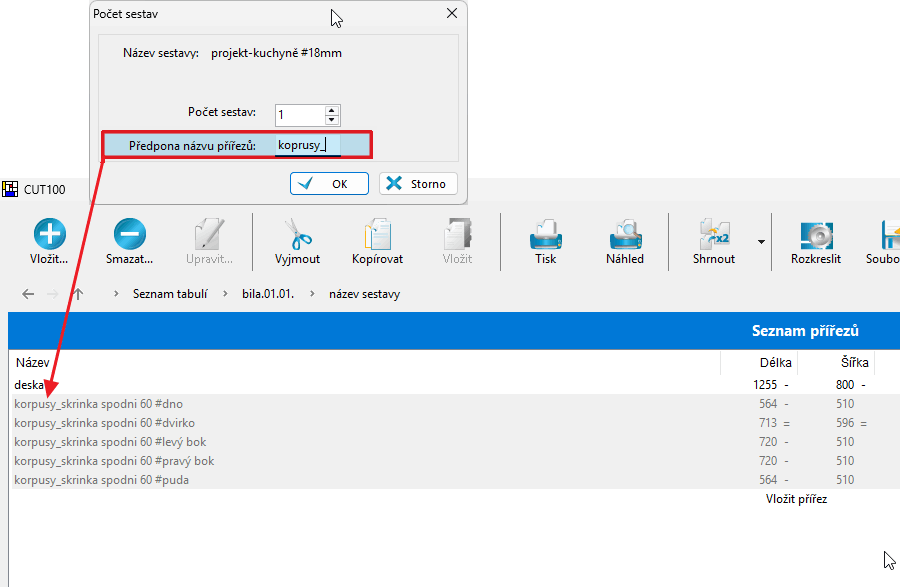Viewport: 900px width, 587px height.
Task: Open print with the Tisk icon
Action: (545, 236)
